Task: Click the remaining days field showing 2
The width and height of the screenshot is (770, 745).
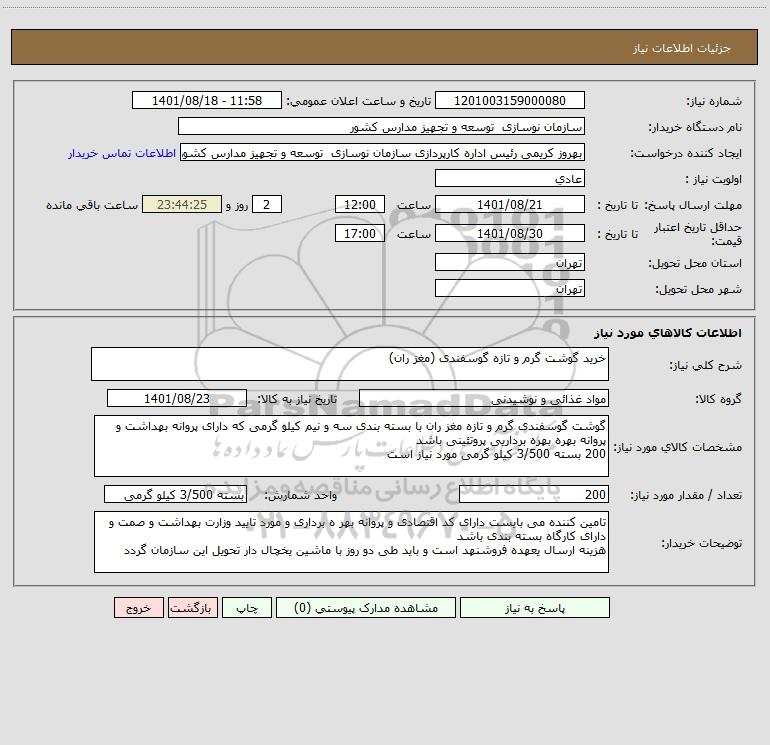Action: [267, 204]
